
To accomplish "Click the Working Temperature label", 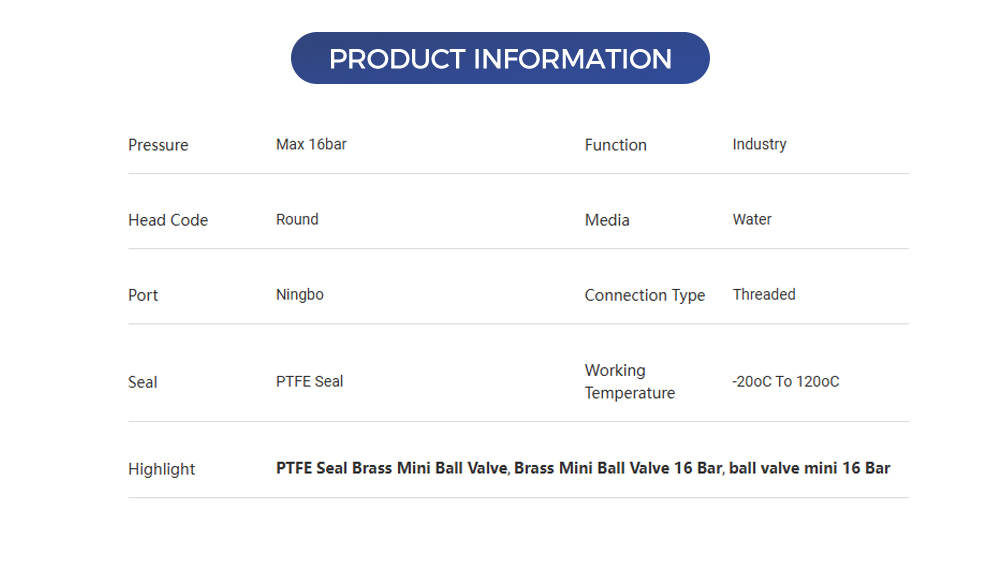I will click(630, 381).
